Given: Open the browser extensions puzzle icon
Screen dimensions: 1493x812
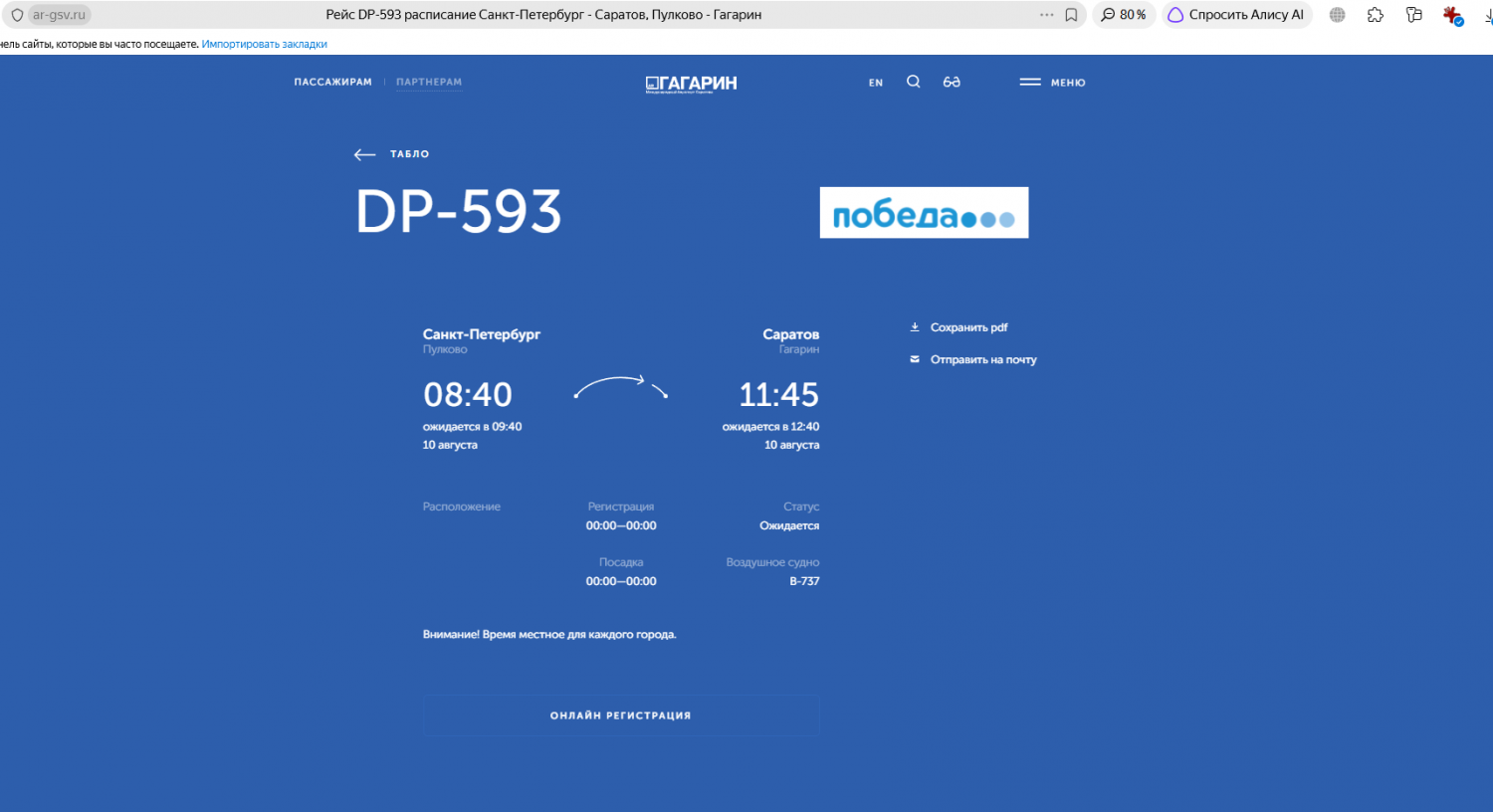Looking at the screenshot, I should pyautogui.click(x=1376, y=15).
